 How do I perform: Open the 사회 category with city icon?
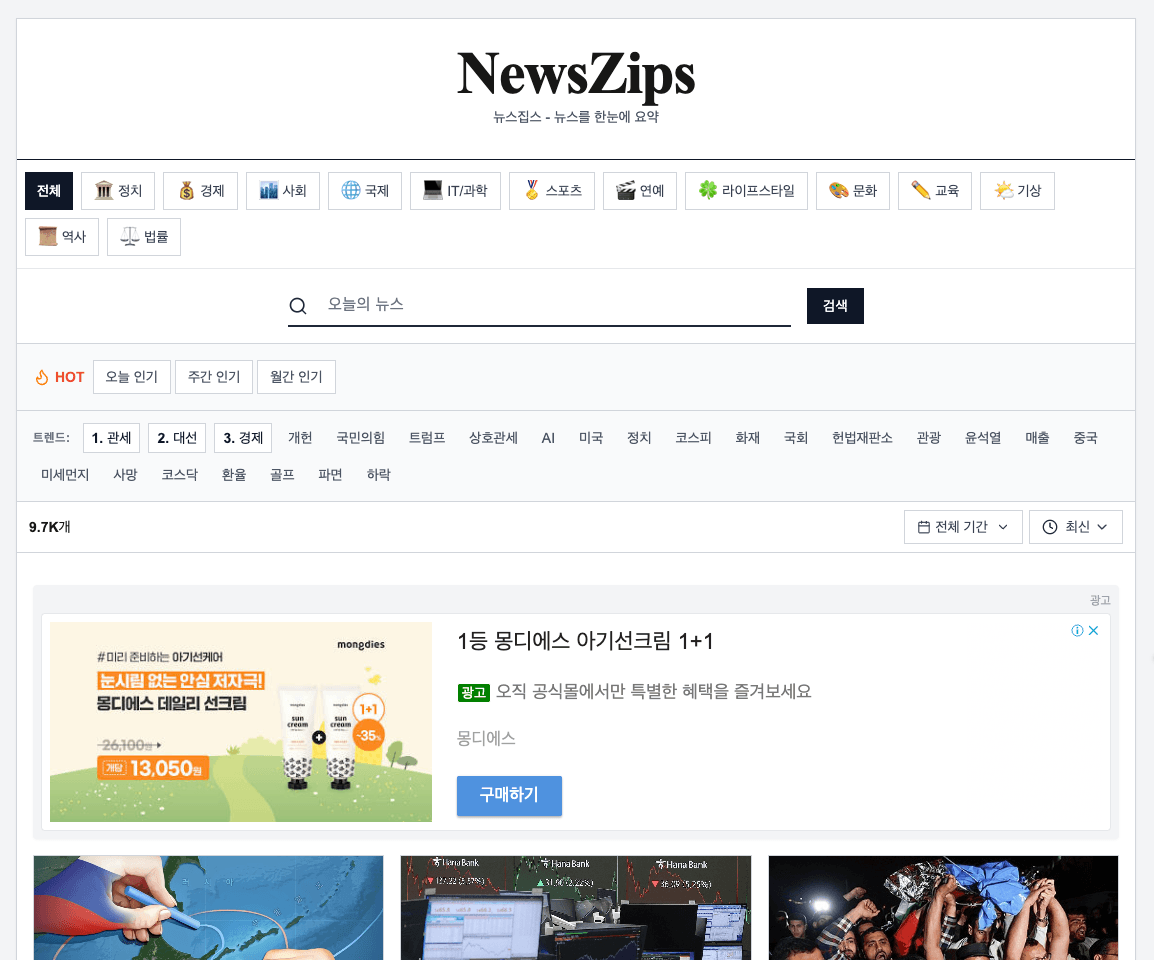[x=283, y=191]
